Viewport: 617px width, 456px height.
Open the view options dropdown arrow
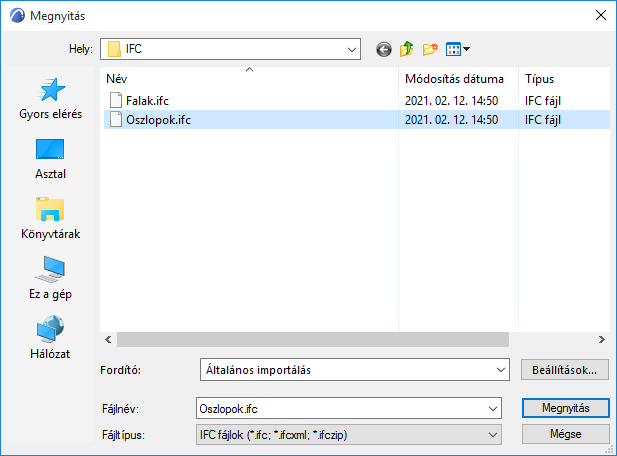click(466, 49)
